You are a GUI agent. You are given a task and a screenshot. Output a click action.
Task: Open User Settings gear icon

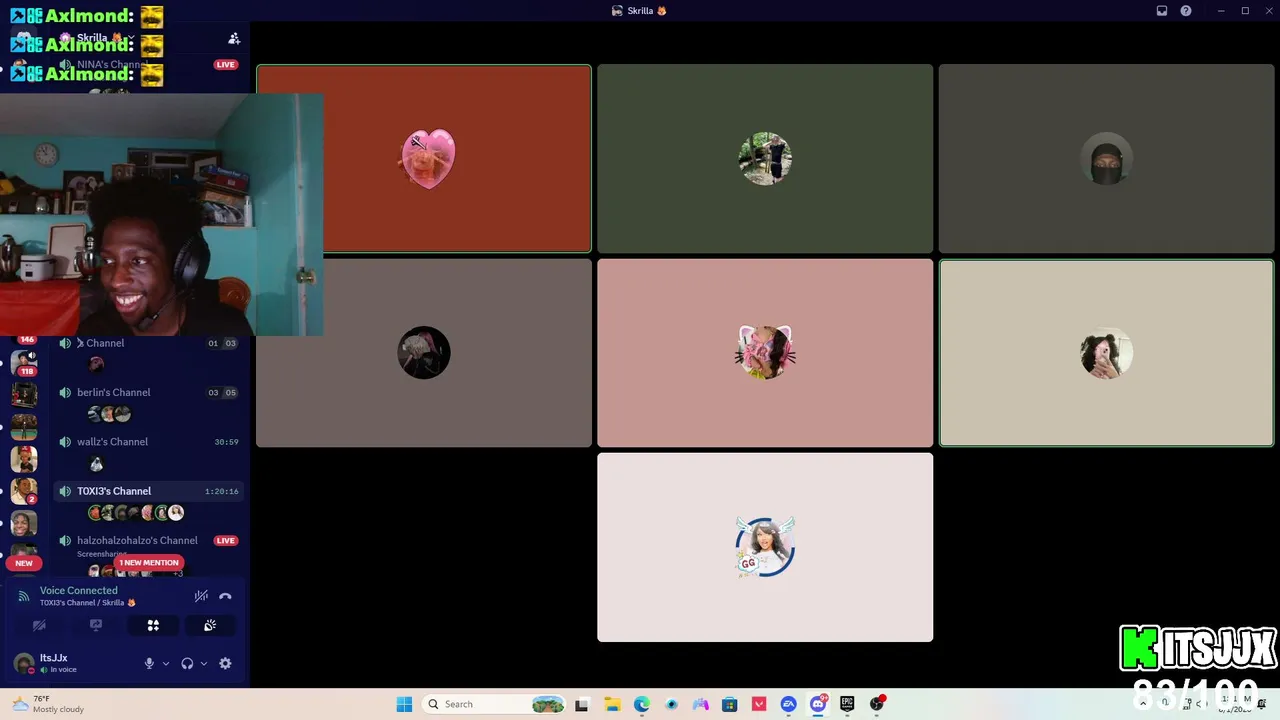225,663
